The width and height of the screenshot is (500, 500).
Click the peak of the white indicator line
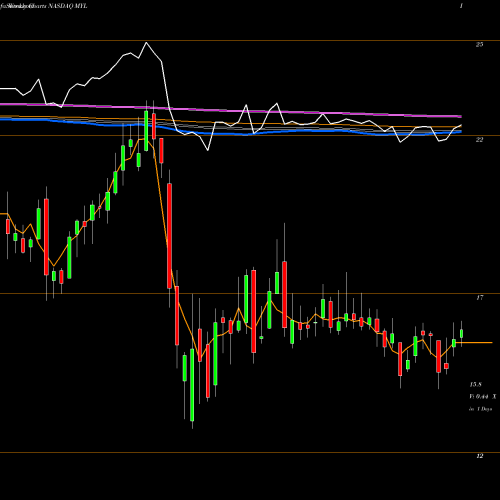(x=146, y=42)
